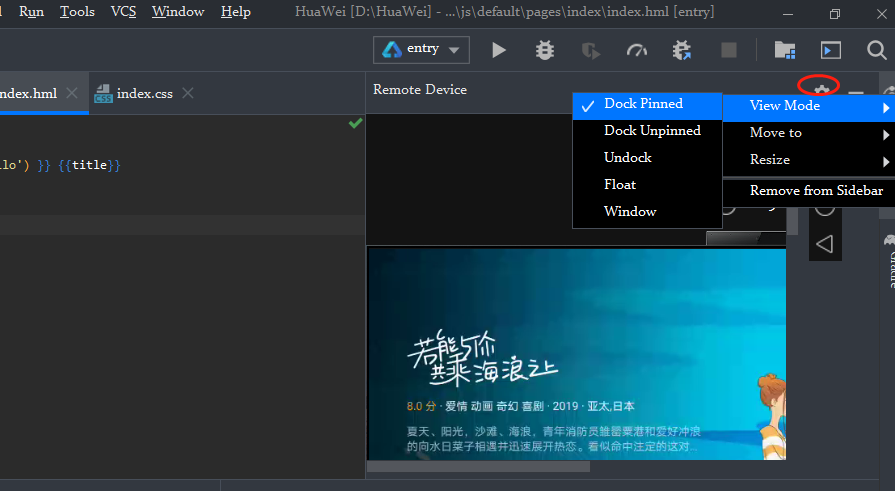Open the entry run configuration dropdown
This screenshot has height=491, width=895.
(x=421, y=50)
